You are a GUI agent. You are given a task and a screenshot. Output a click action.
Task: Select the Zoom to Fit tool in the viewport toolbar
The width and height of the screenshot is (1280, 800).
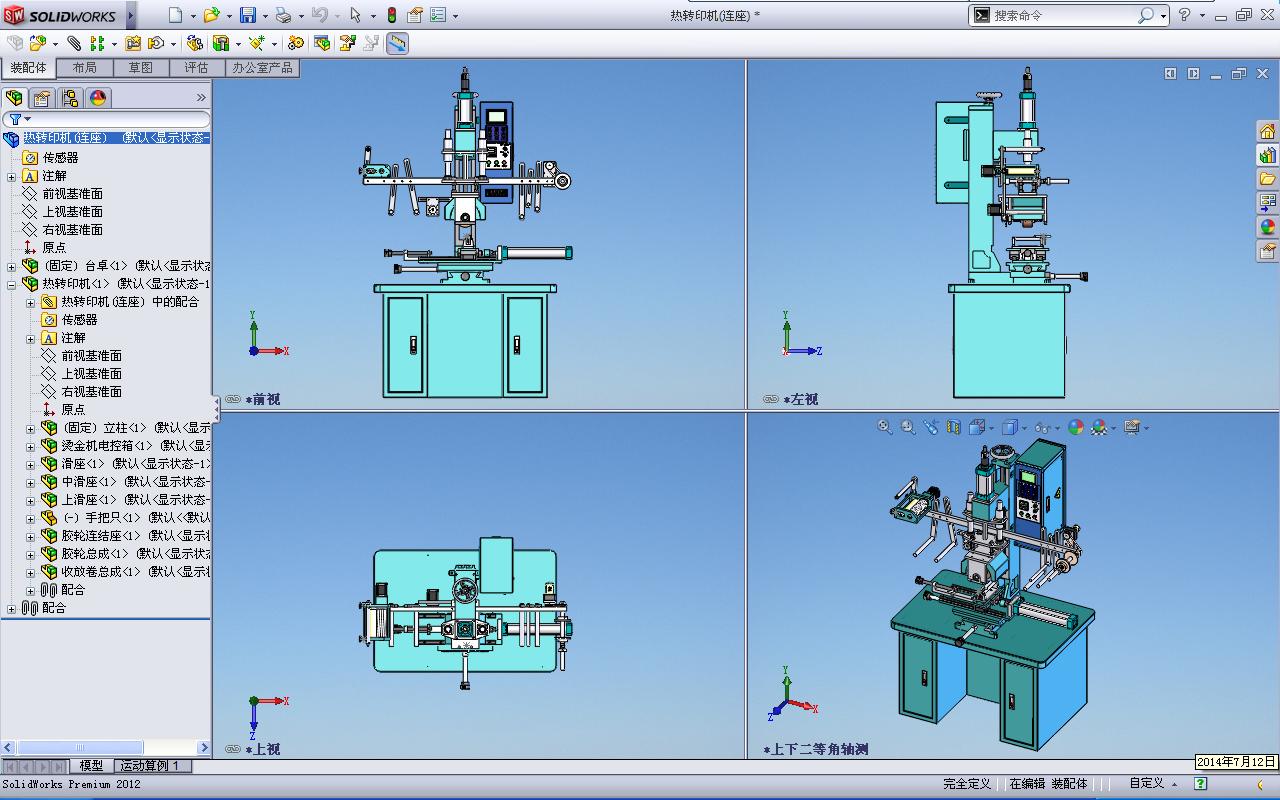[x=883, y=427]
